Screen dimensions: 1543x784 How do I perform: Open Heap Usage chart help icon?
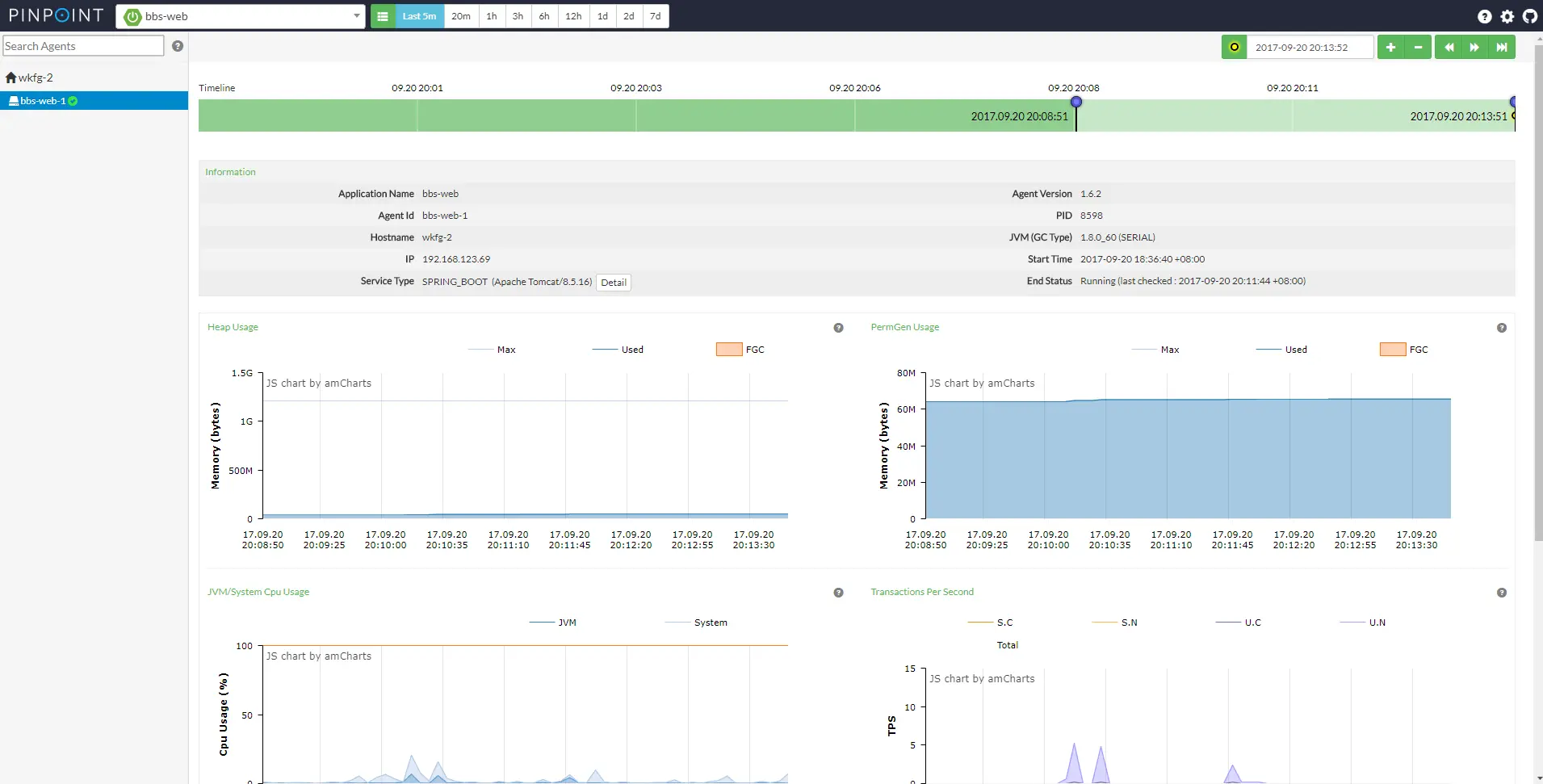tap(838, 328)
